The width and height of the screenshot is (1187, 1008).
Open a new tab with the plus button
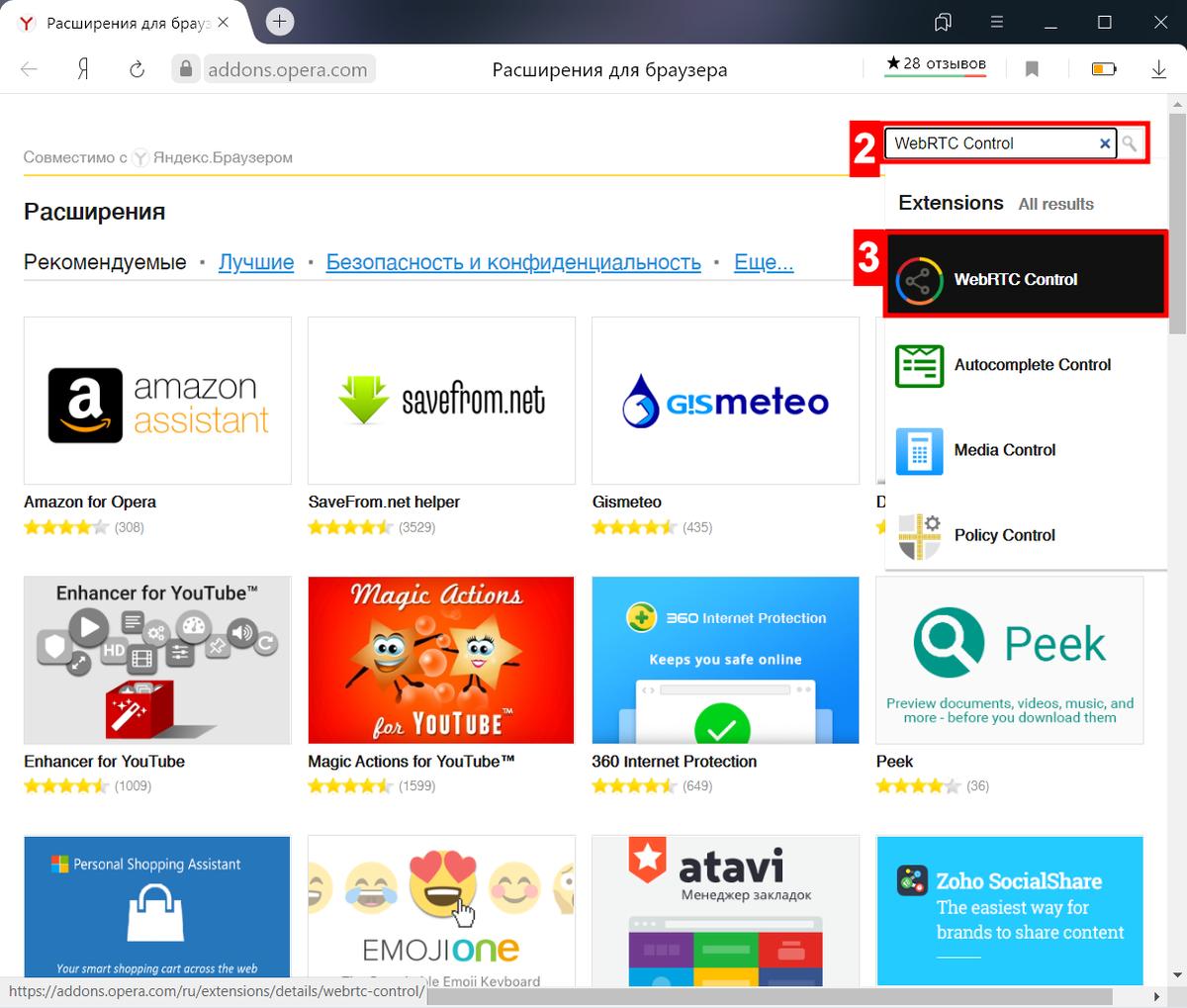280,22
